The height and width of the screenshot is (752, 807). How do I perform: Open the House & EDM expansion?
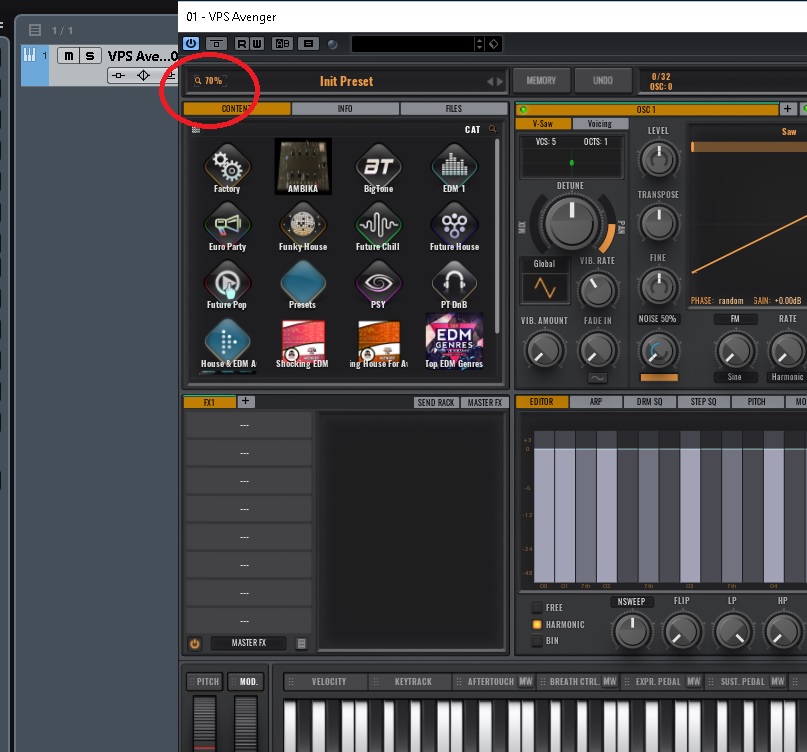click(228, 343)
